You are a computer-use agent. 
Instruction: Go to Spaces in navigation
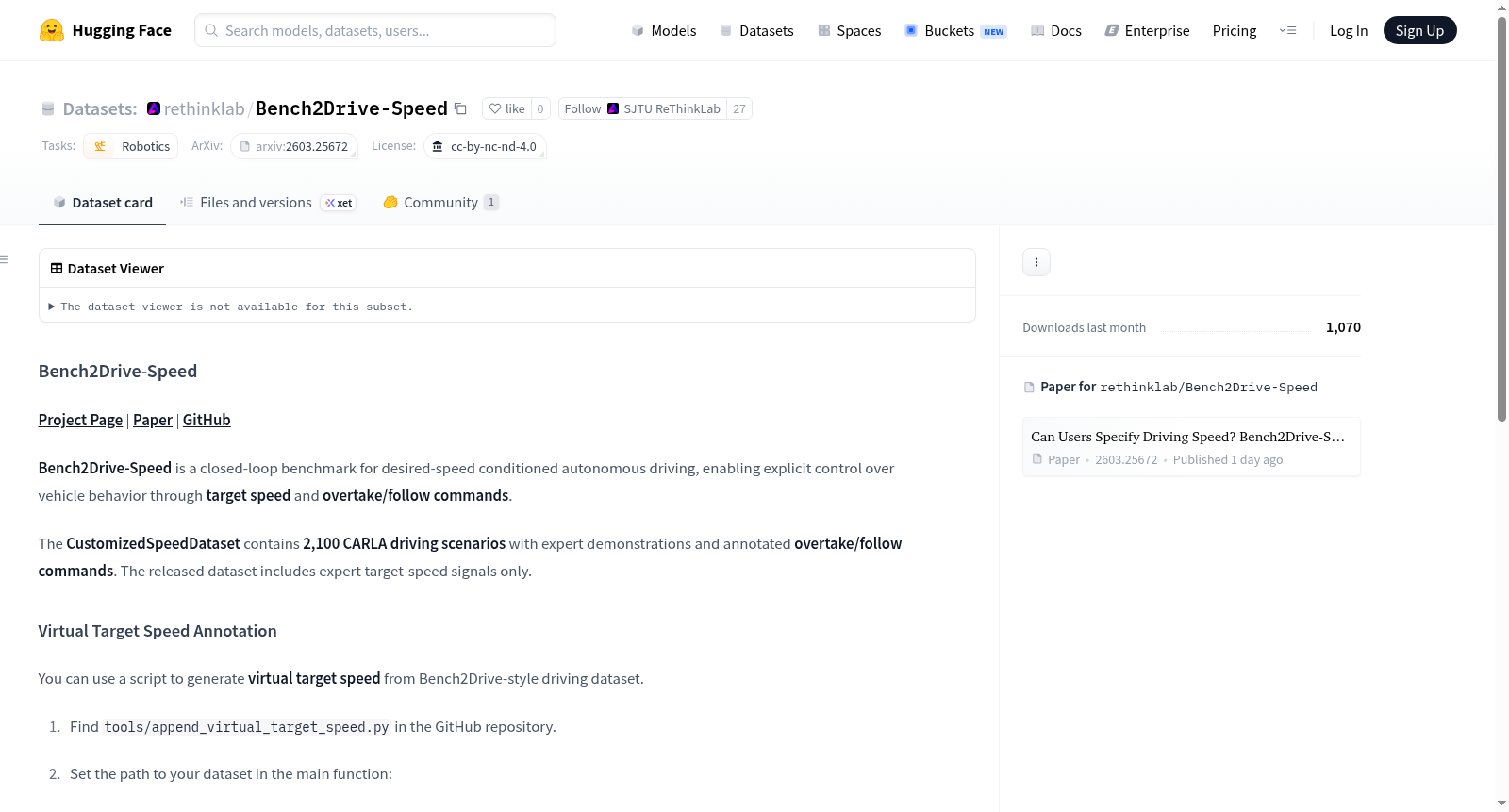850,30
